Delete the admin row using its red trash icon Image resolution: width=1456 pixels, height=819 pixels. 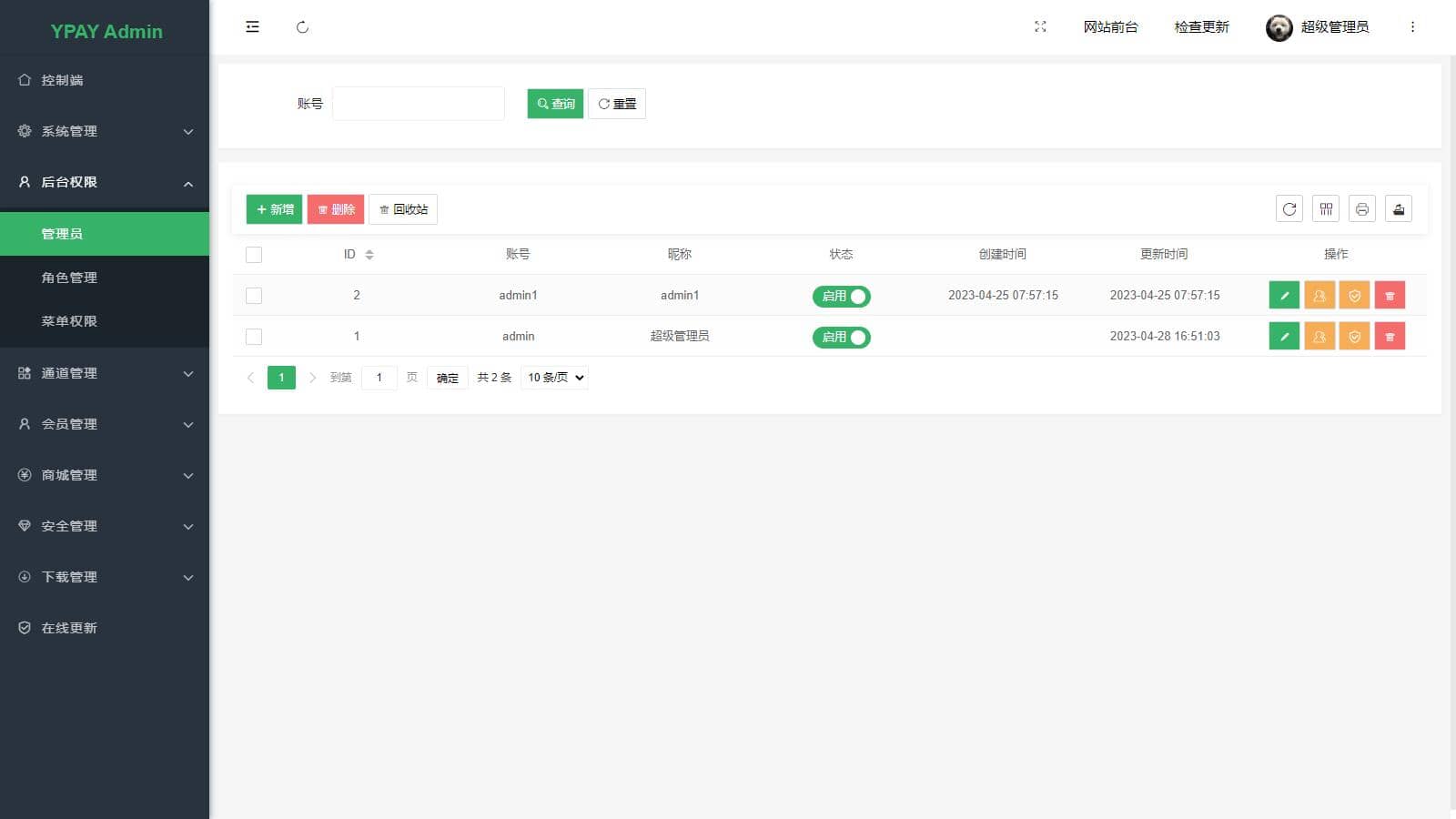tap(1390, 337)
